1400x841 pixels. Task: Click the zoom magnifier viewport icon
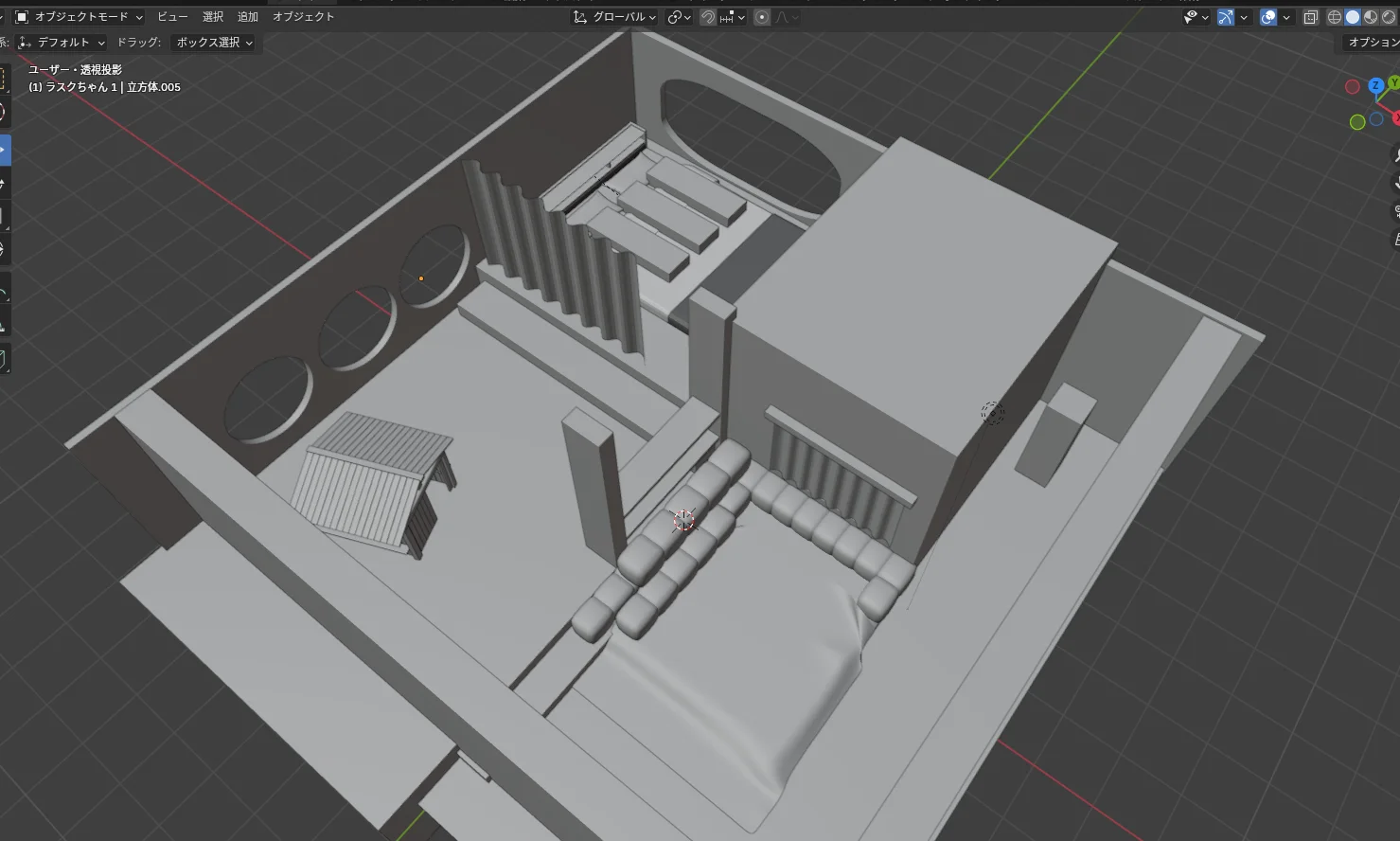pos(1396,154)
